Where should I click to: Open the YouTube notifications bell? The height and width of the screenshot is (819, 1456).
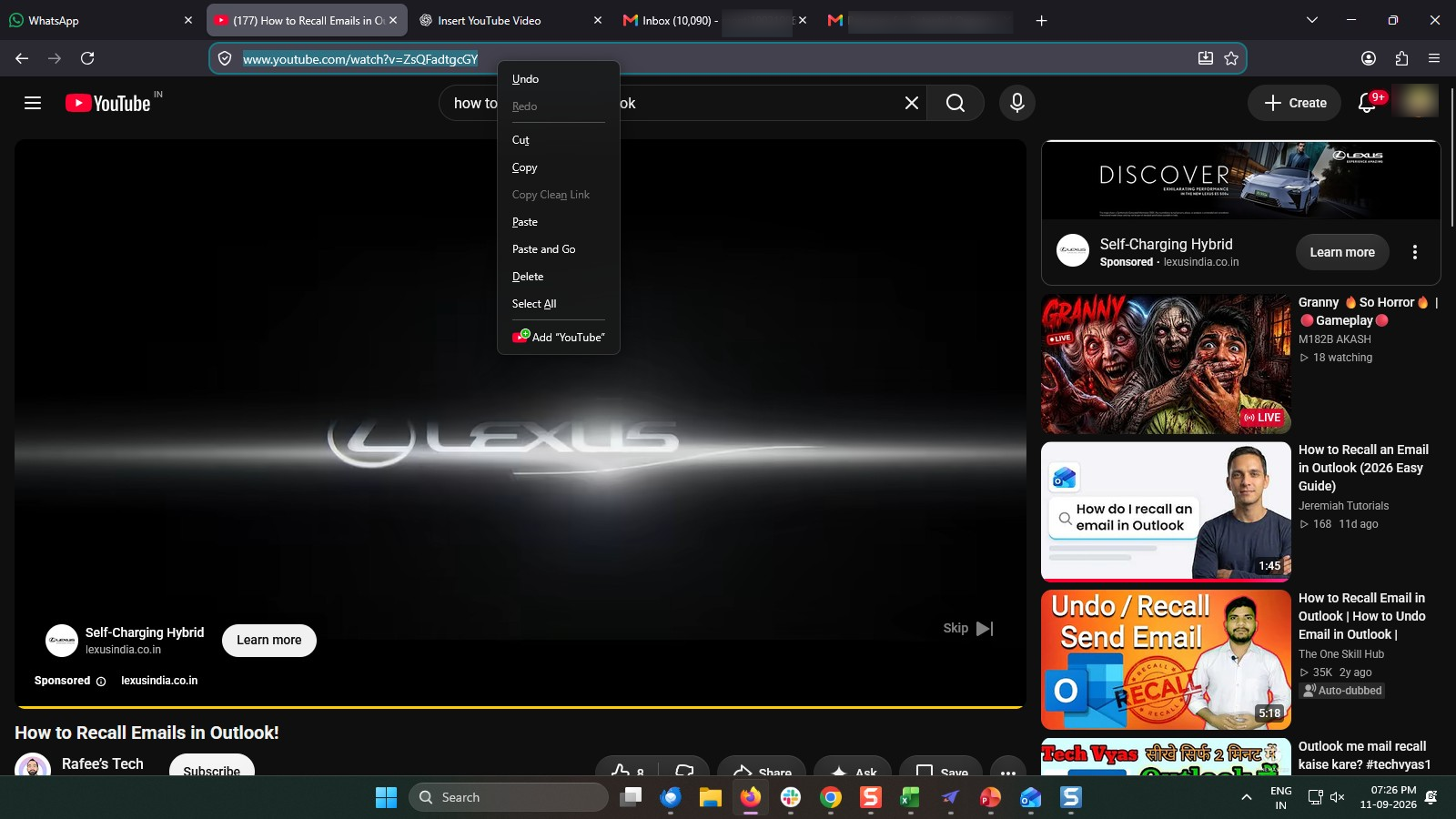click(1367, 103)
